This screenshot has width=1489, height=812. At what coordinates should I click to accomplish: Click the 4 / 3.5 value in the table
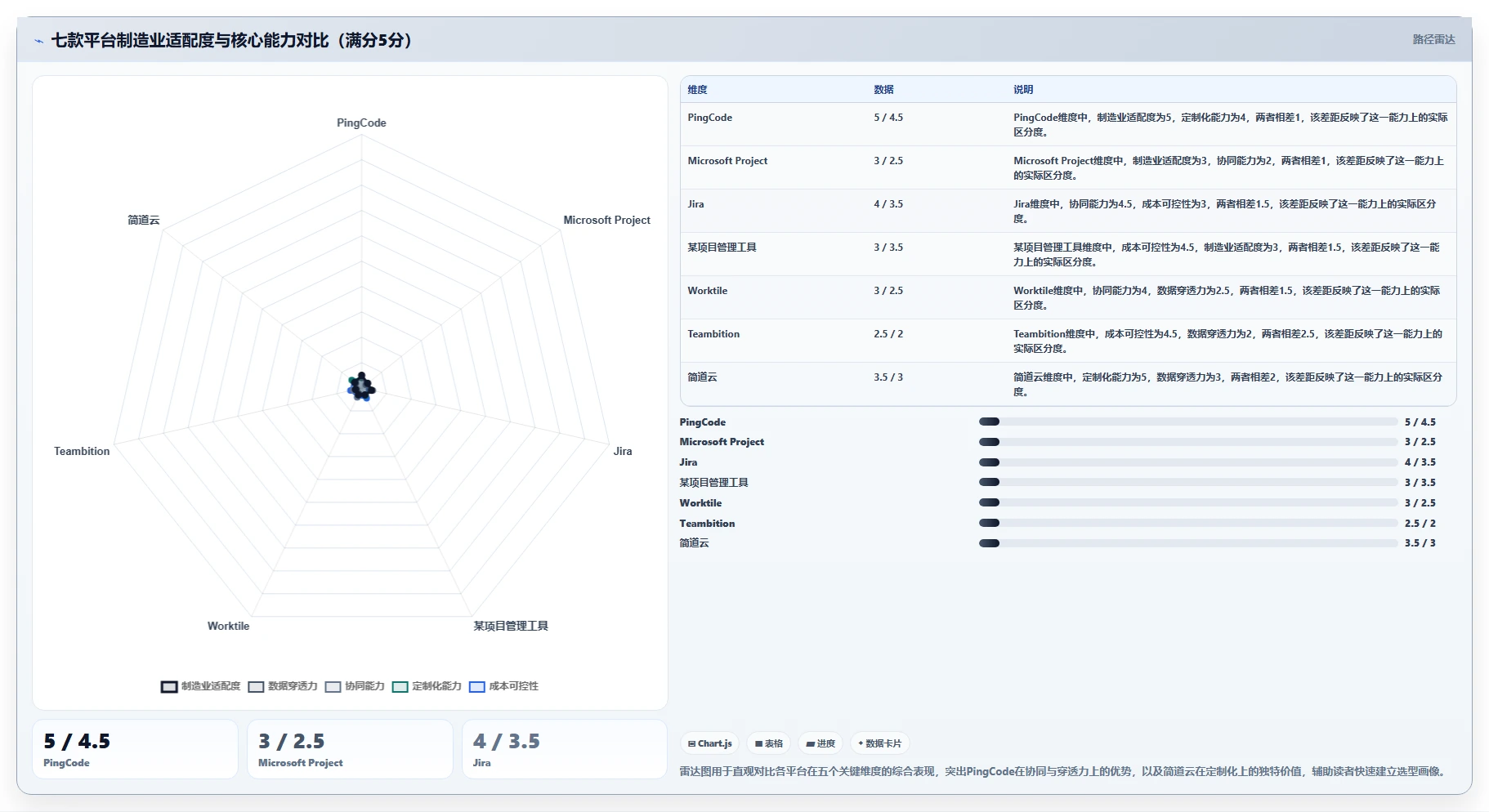(888, 204)
